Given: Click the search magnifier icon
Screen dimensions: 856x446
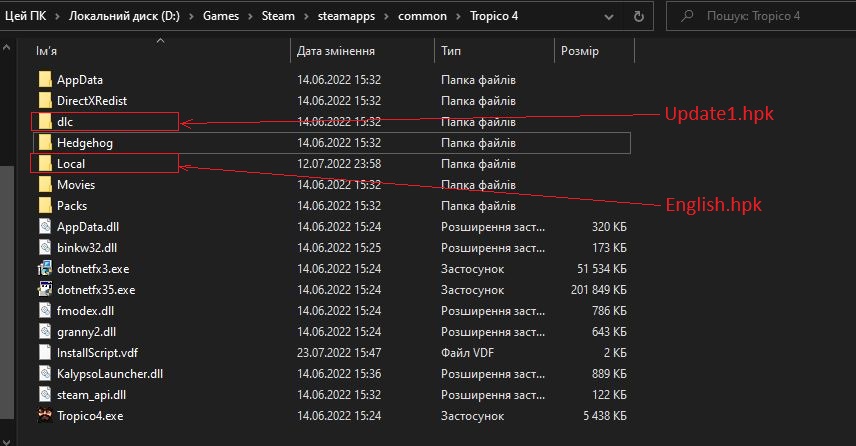Looking at the screenshot, I should 687,16.
